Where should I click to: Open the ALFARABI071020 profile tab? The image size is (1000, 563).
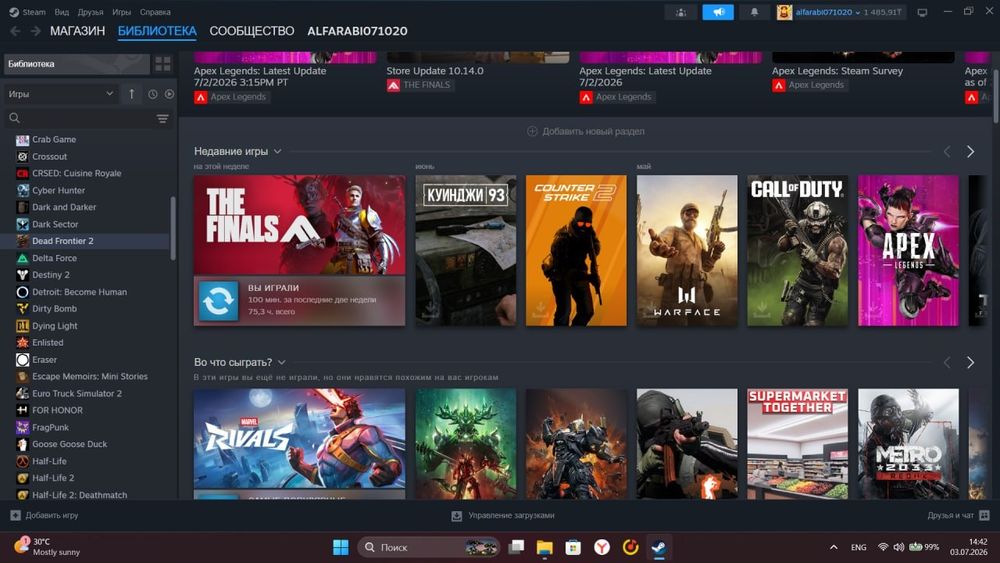tap(357, 31)
